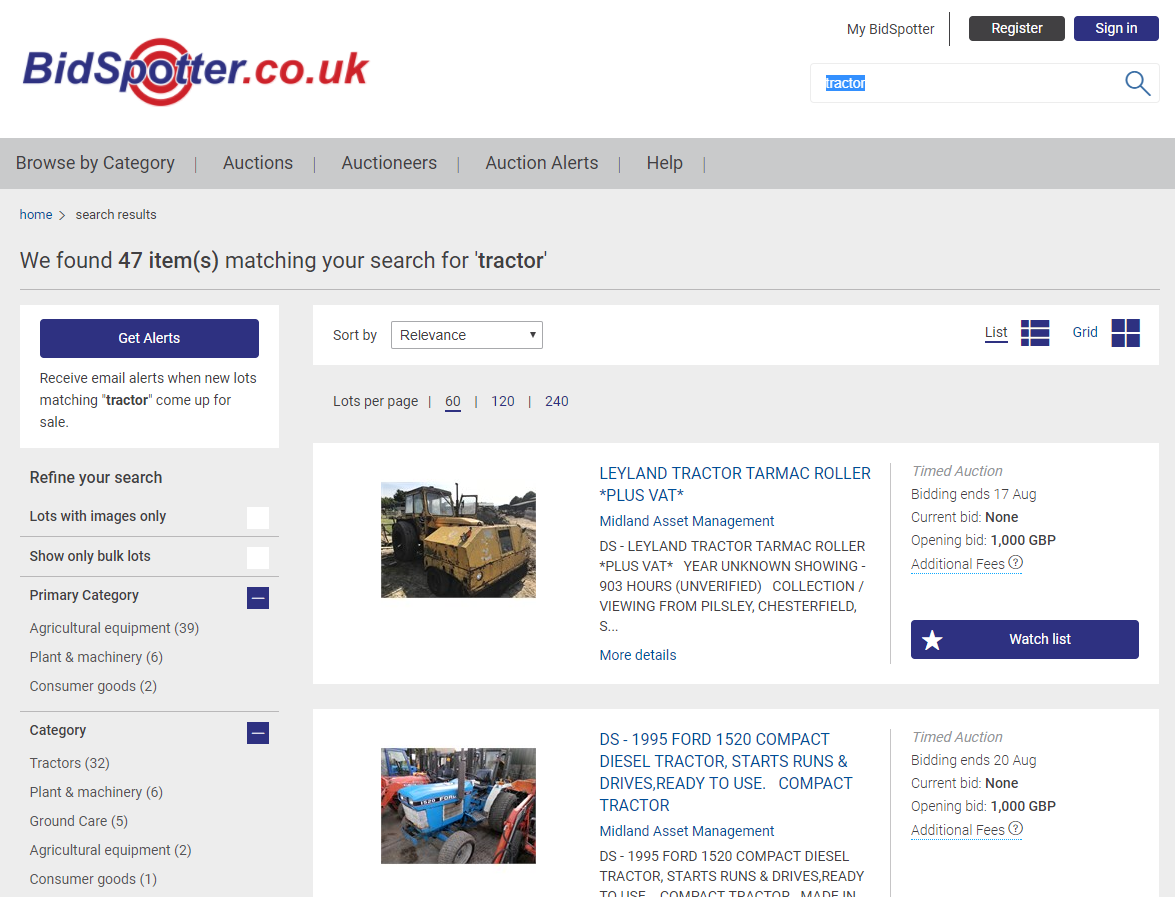Filter by Tractors (32) category
This screenshot has width=1175, height=897.
pos(69,763)
